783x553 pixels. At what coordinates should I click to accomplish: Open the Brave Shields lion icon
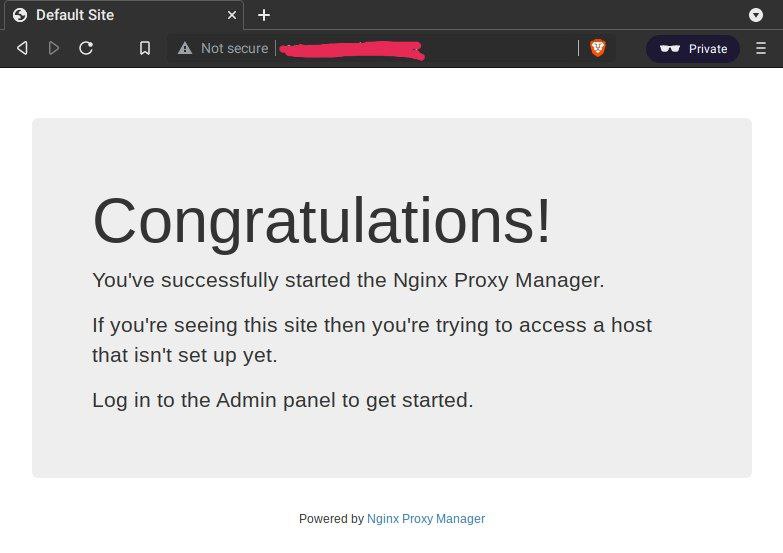coord(598,48)
